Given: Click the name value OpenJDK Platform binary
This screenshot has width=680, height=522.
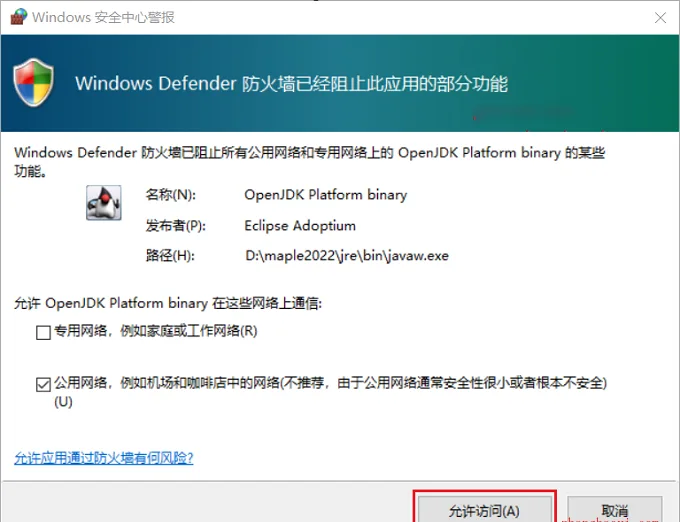Looking at the screenshot, I should pyautogui.click(x=326, y=195).
